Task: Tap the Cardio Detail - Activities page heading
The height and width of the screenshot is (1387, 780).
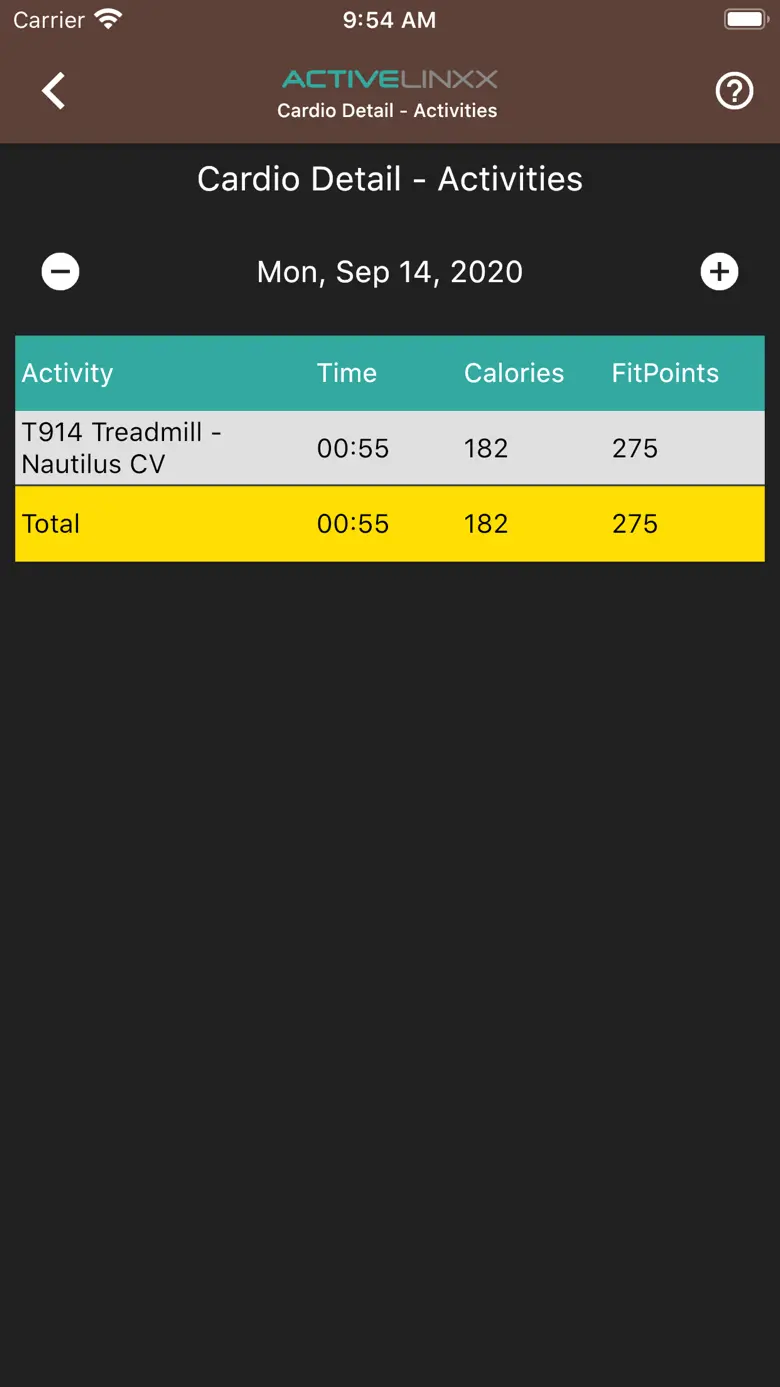Action: coord(389,179)
